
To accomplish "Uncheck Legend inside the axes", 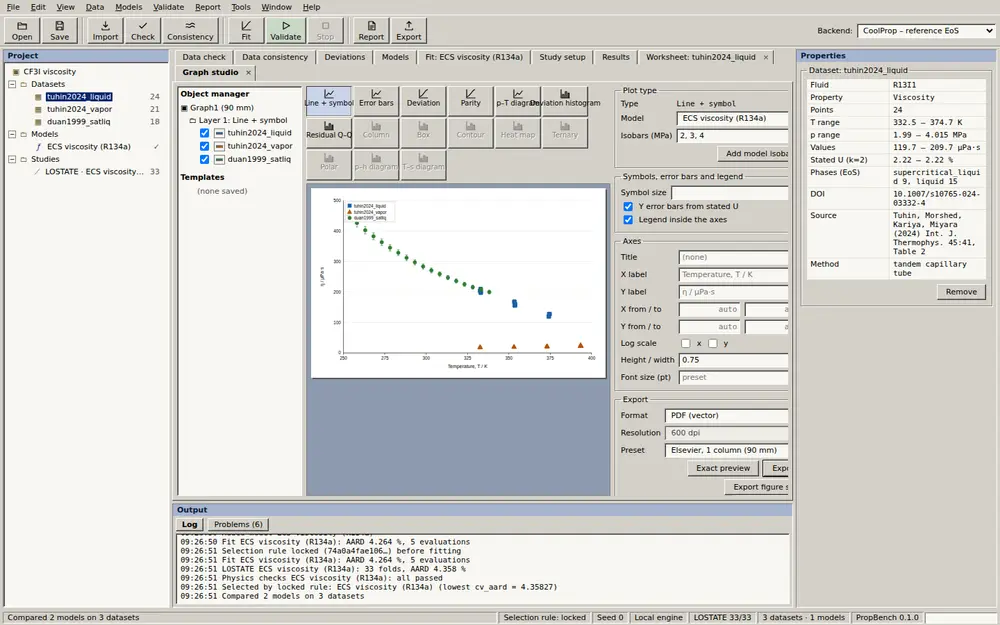I will point(628,220).
